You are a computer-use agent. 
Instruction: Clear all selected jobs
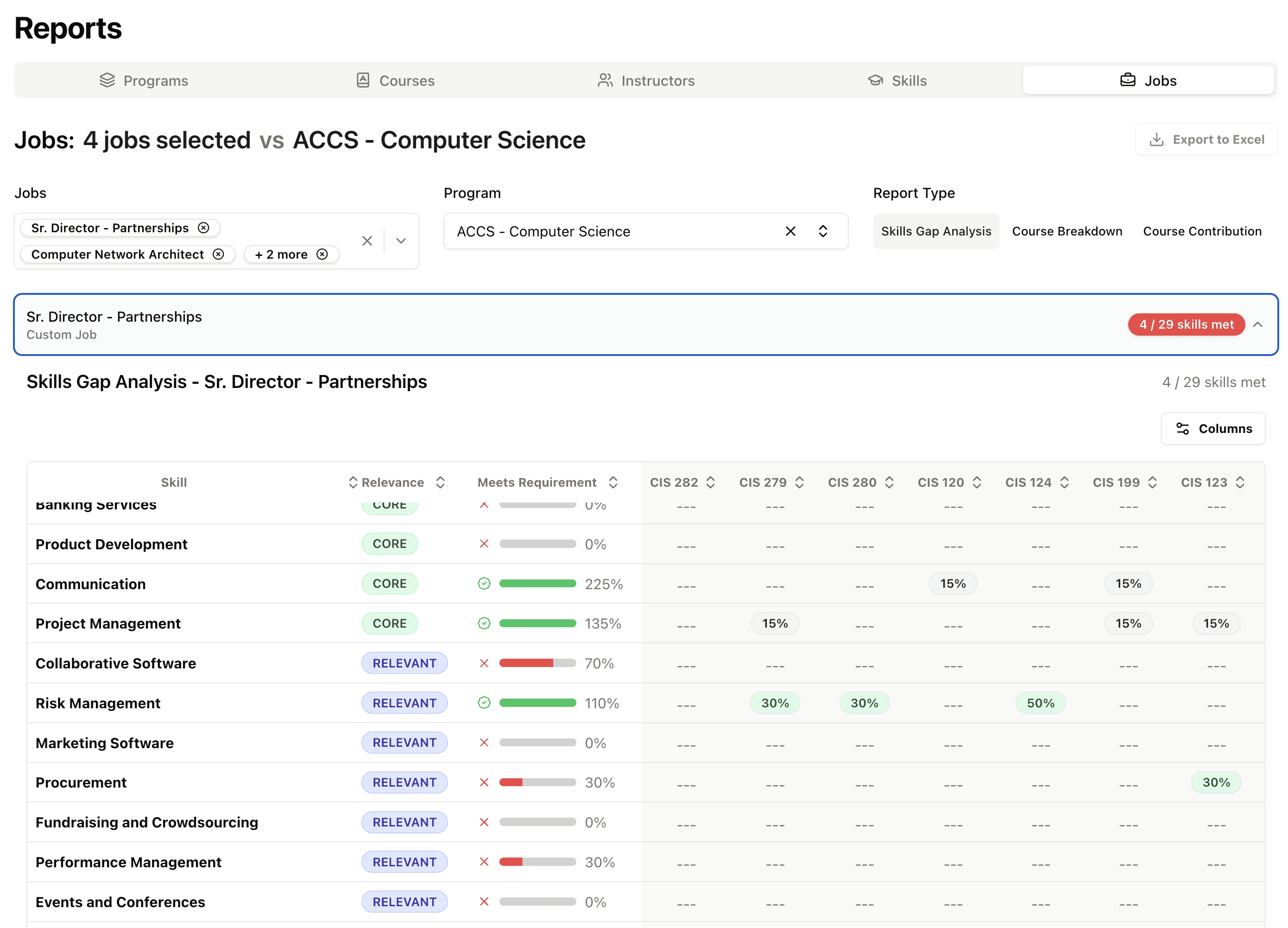[367, 241]
